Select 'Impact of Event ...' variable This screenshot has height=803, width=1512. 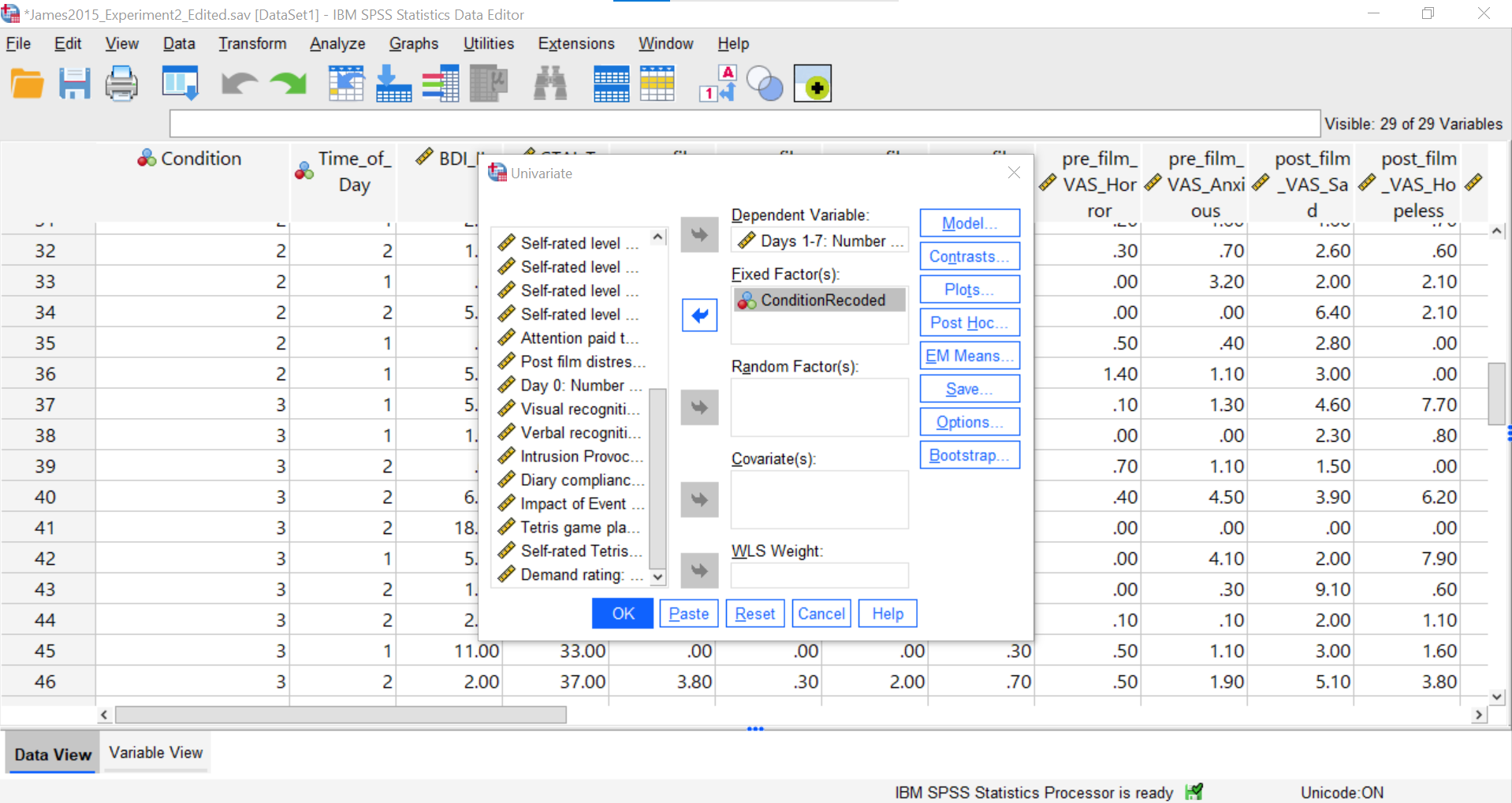(x=572, y=503)
